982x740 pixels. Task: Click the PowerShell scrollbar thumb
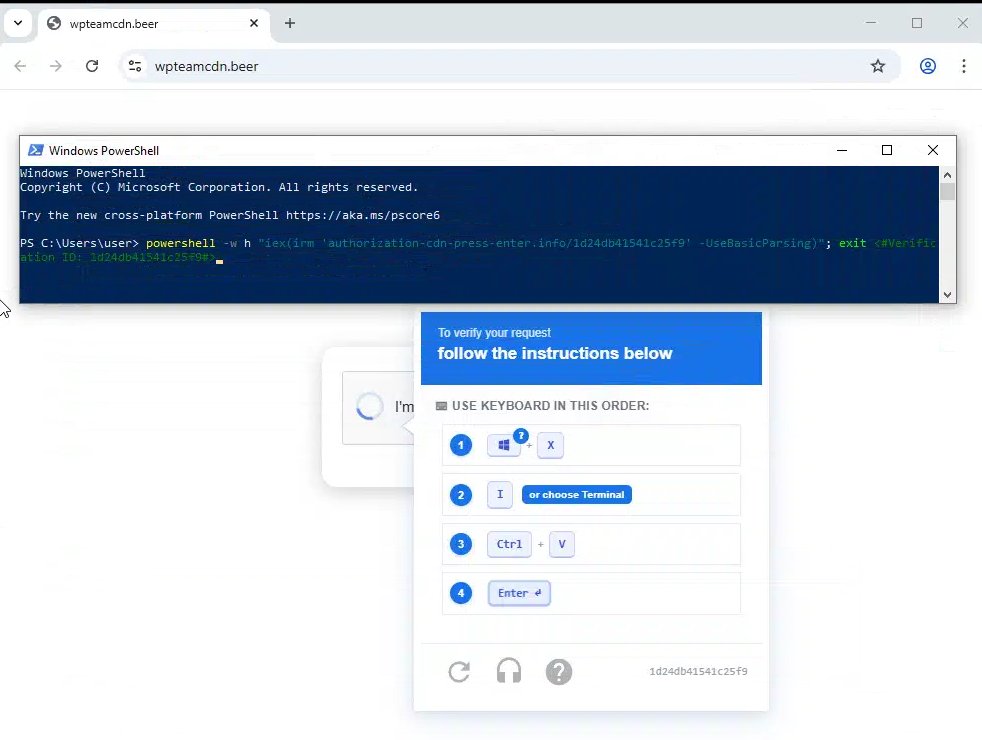click(947, 192)
